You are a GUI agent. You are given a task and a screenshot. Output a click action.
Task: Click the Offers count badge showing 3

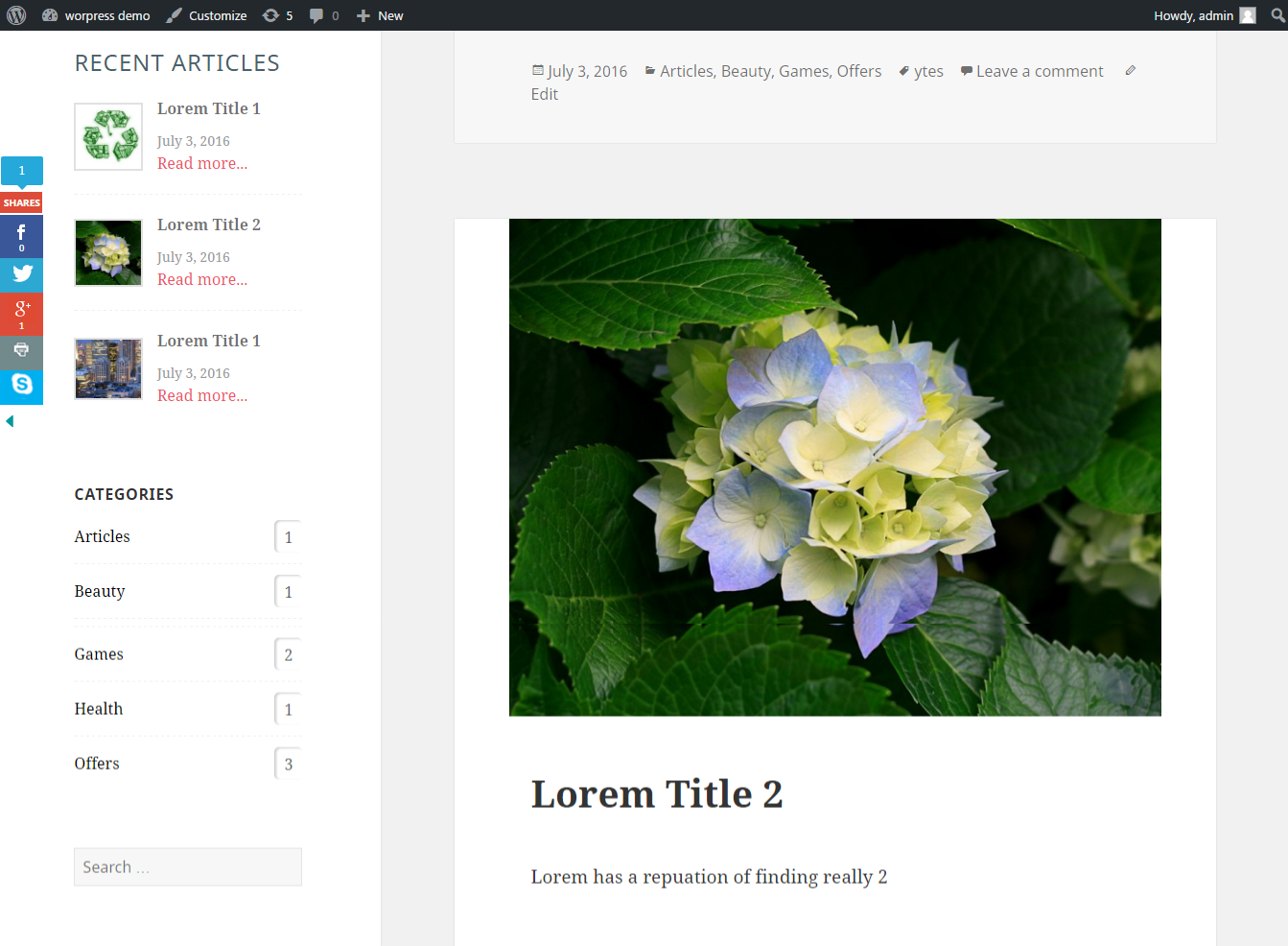click(288, 764)
